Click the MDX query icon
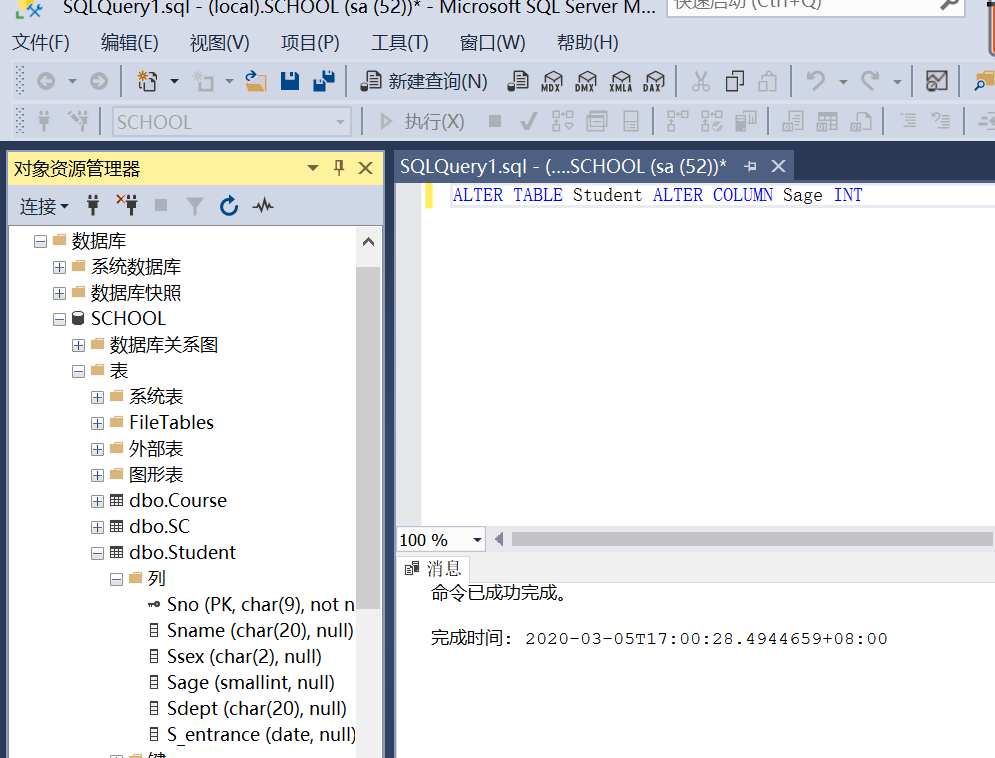The image size is (995, 758). coord(551,81)
